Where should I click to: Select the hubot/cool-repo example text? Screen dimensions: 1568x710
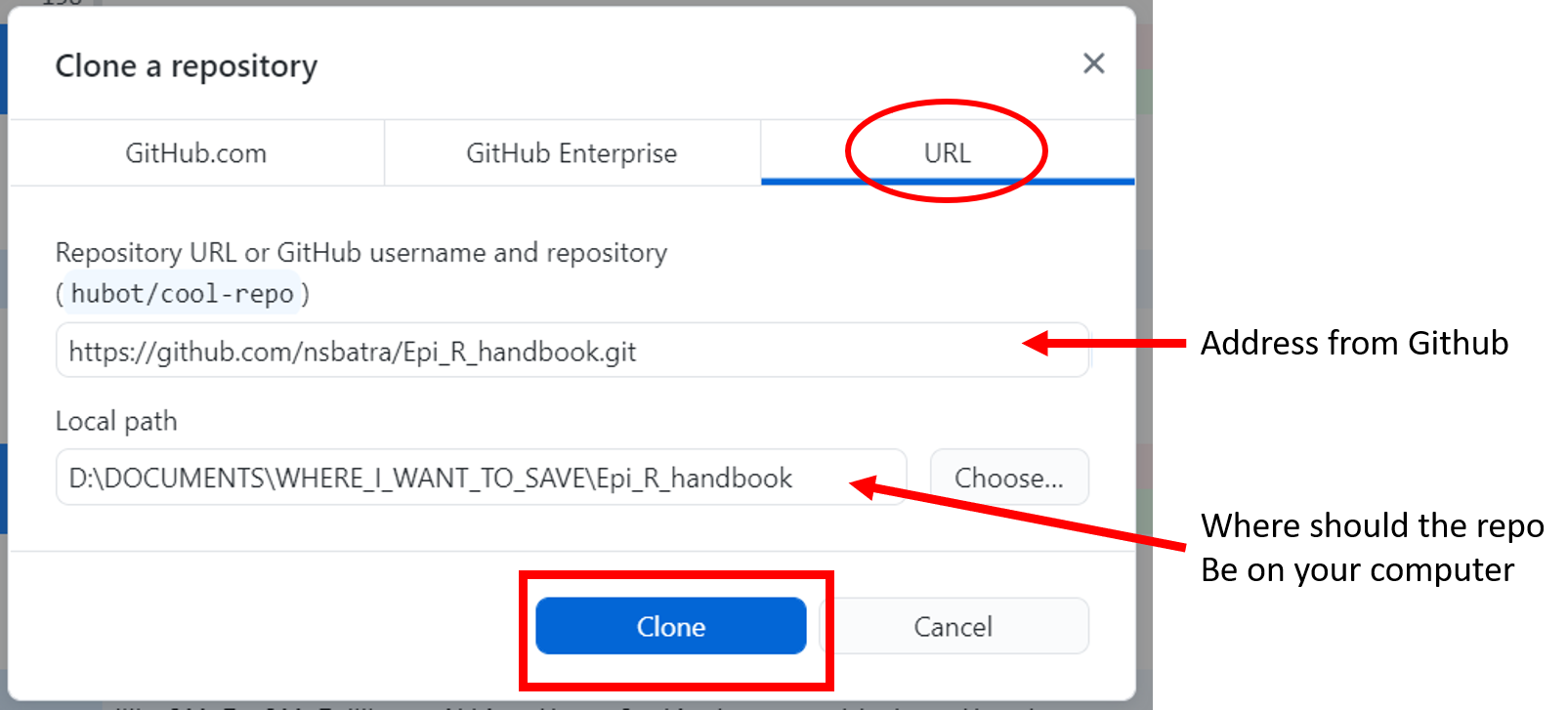[182, 294]
